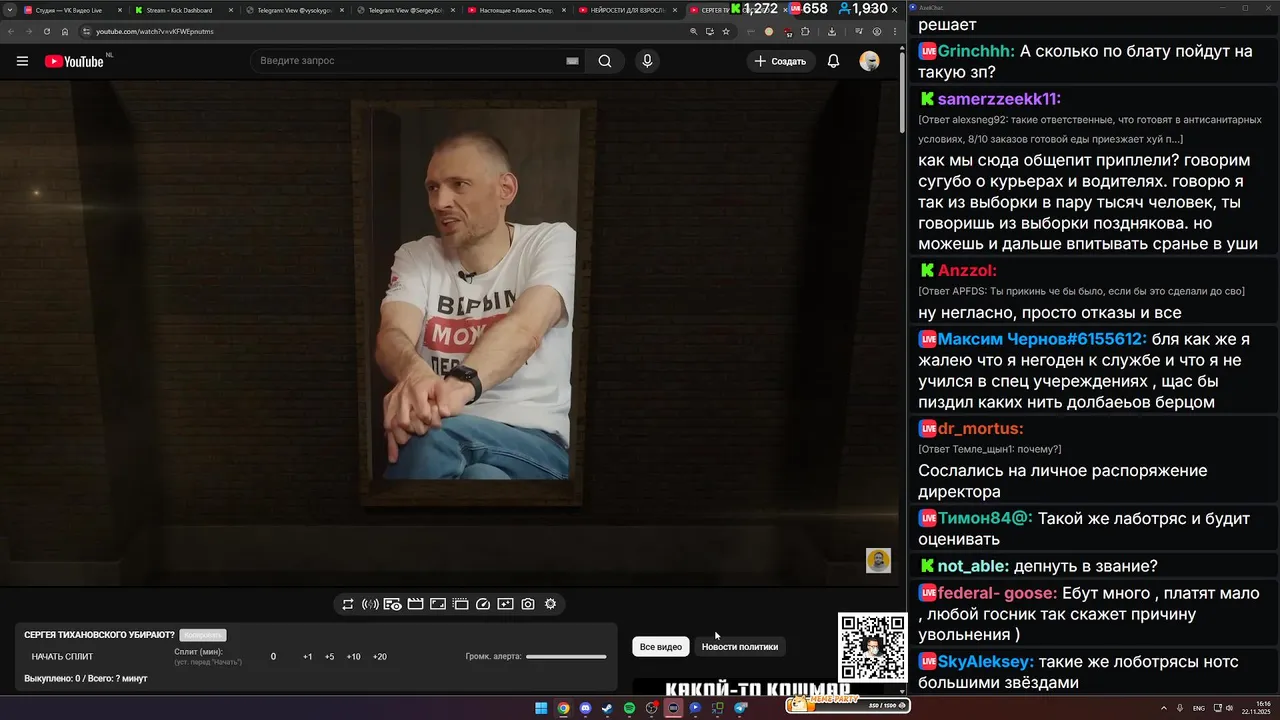Open Steam from the taskbar
The height and width of the screenshot is (720, 1280).
(x=607, y=708)
